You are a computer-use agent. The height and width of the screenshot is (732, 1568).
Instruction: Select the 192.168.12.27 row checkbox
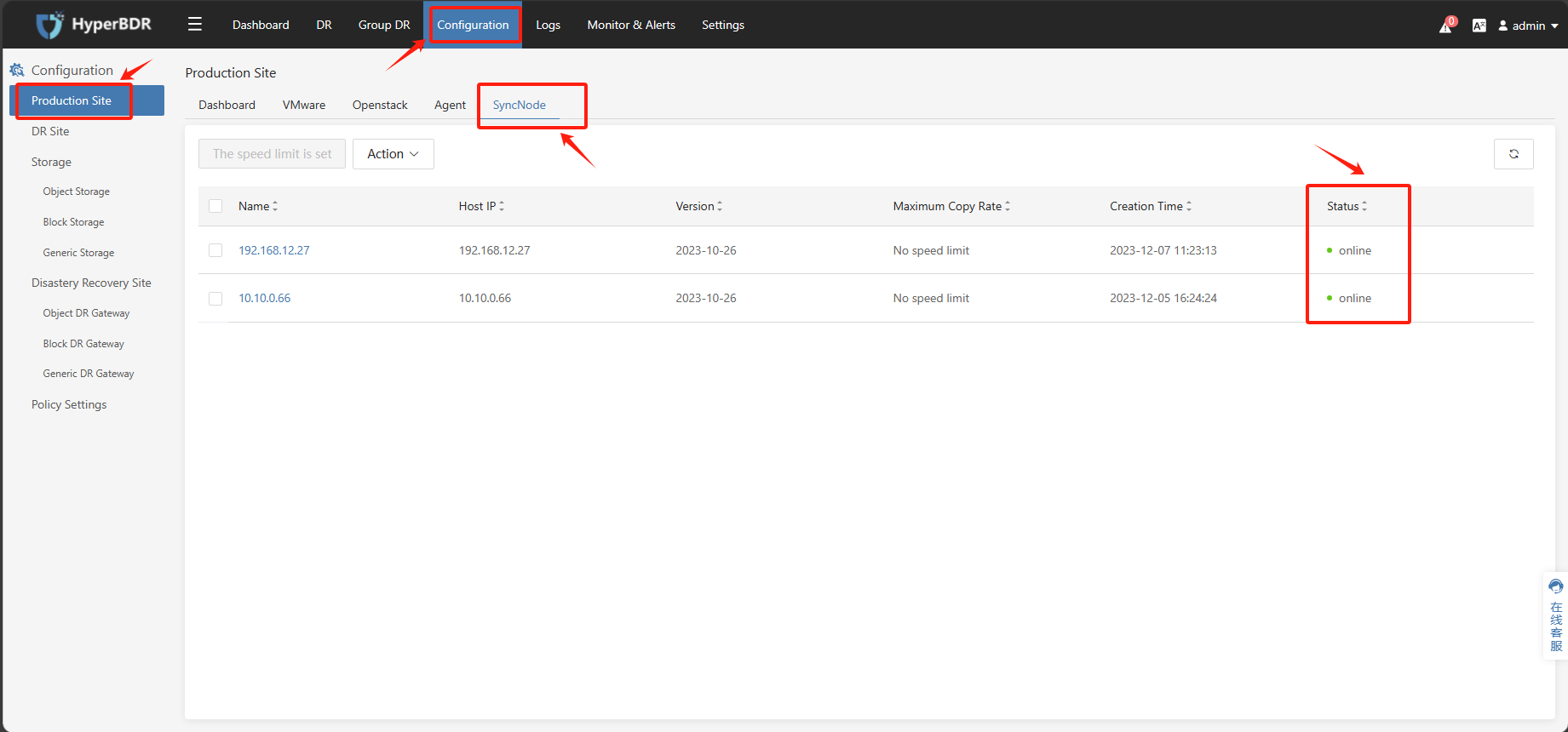click(215, 250)
